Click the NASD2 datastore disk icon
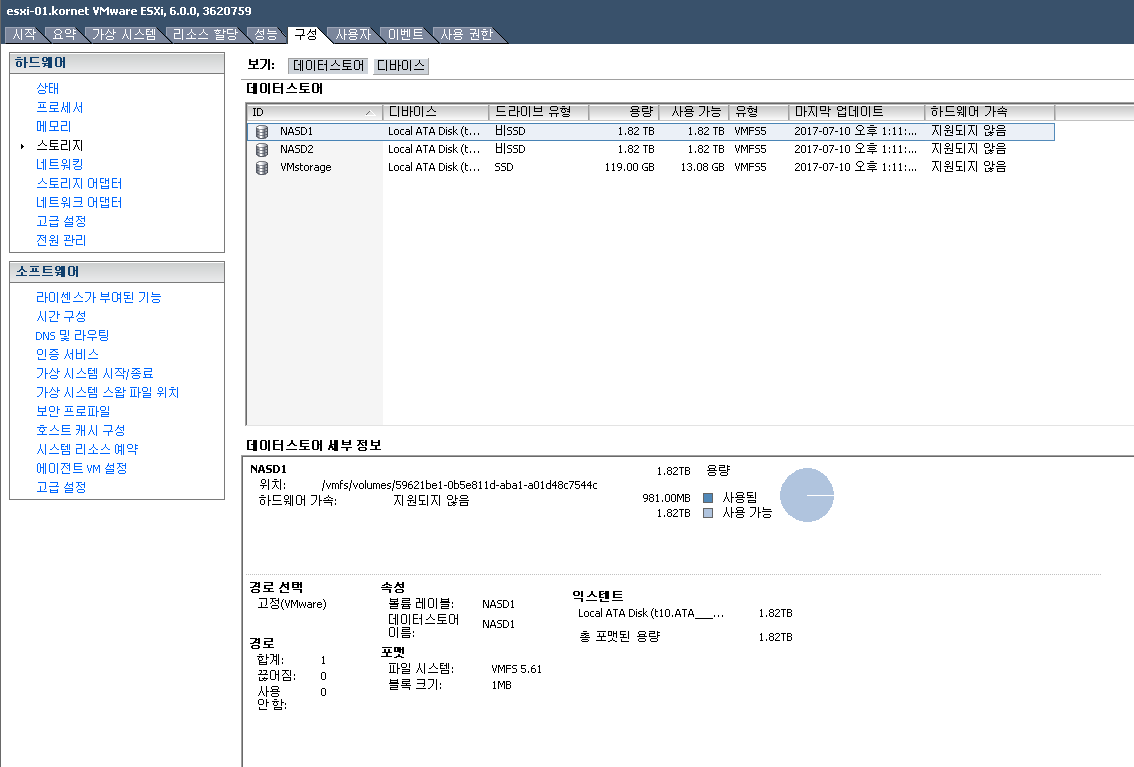1134x767 pixels. tap(262, 150)
